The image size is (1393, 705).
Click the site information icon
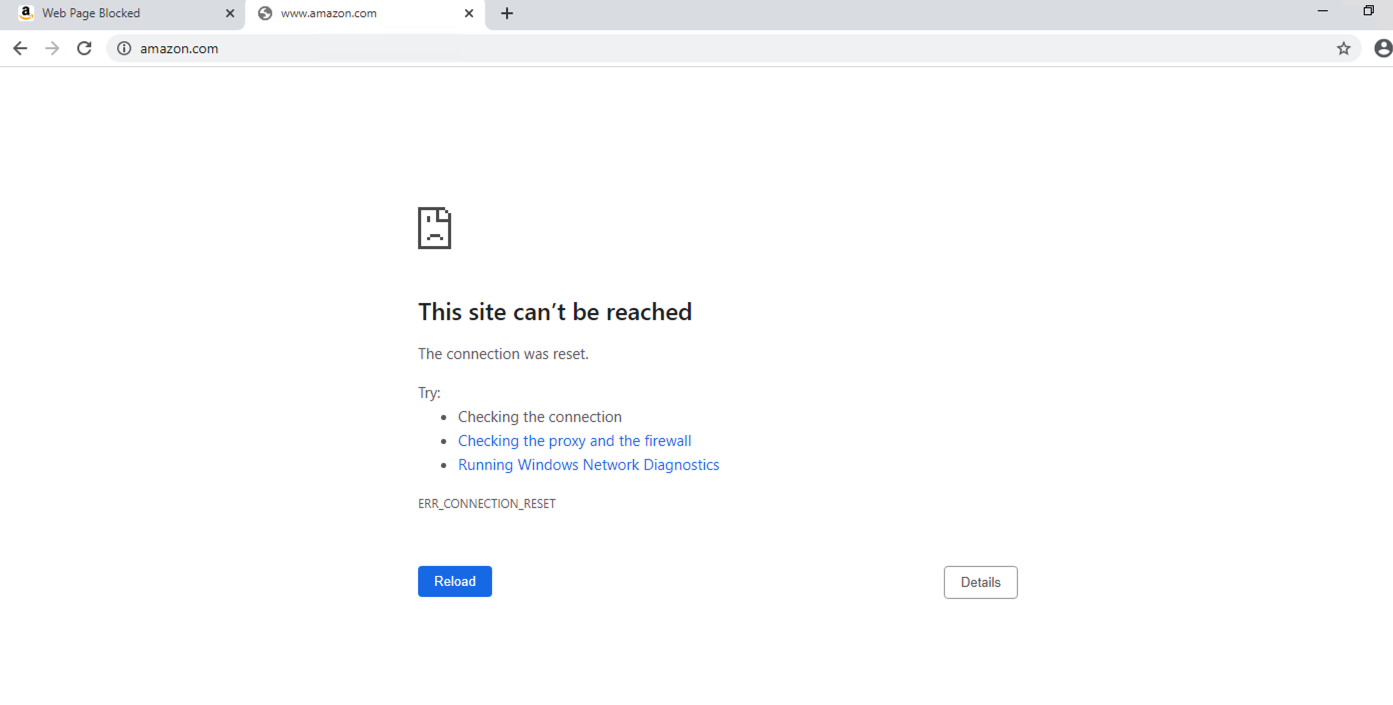(124, 48)
